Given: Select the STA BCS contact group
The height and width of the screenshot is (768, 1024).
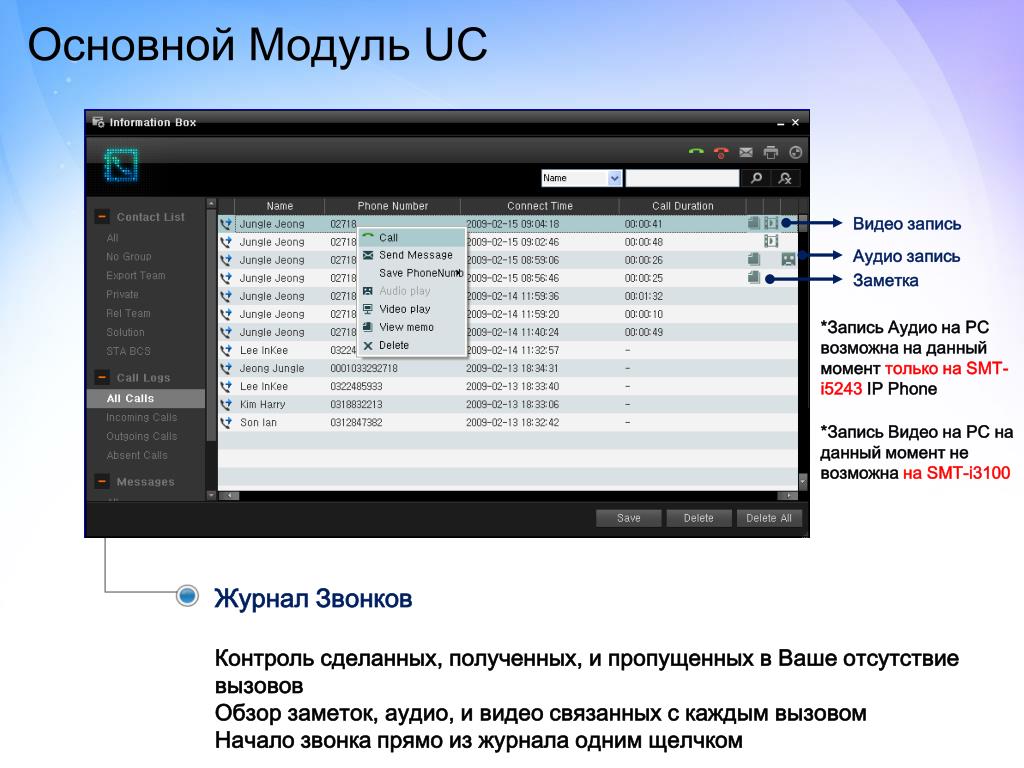Looking at the screenshot, I should (128, 351).
